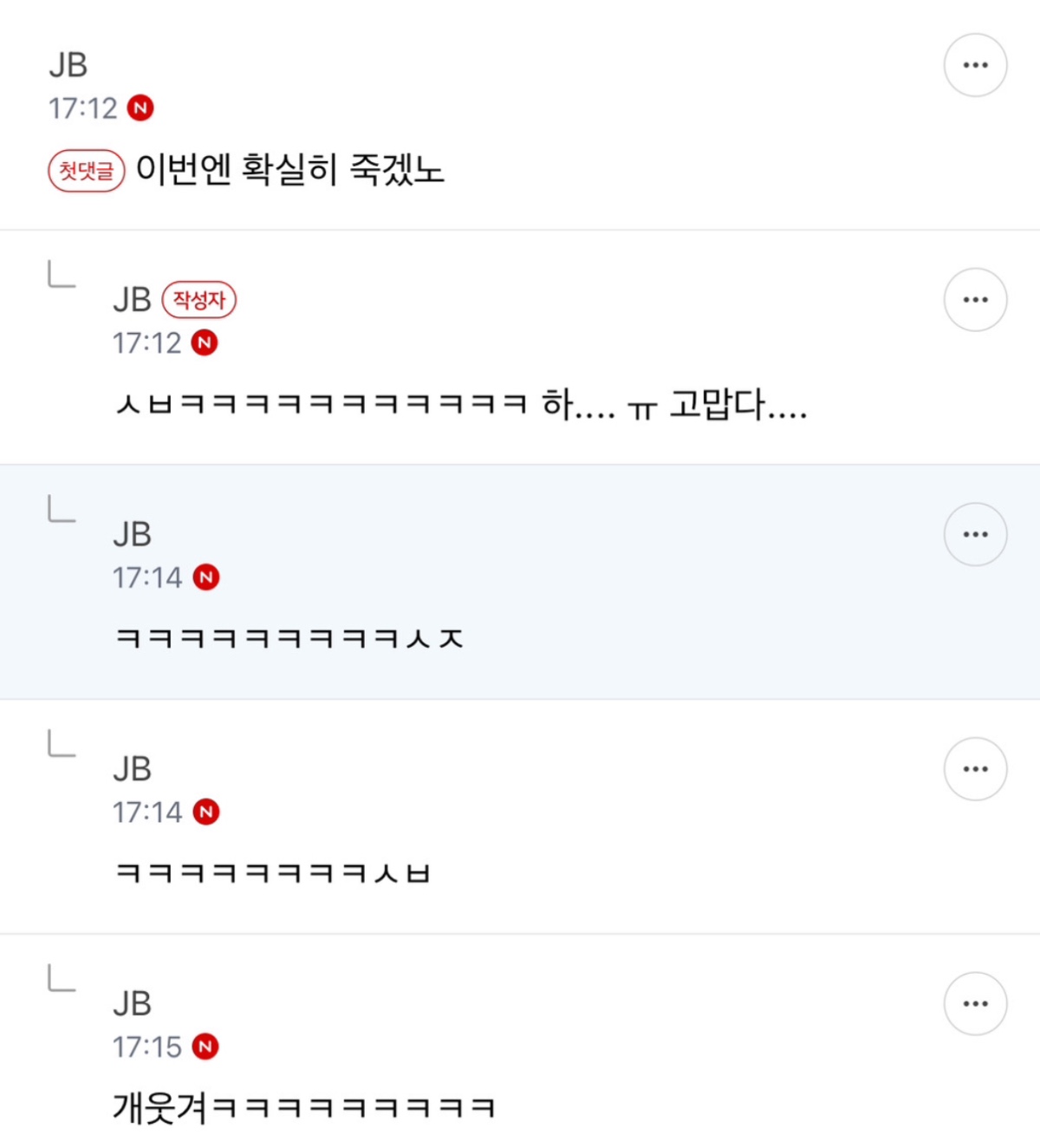Select the reply text ending with ㅅㅂ at 17:14
Screen dimensions: 1040x1148
coord(273,873)
